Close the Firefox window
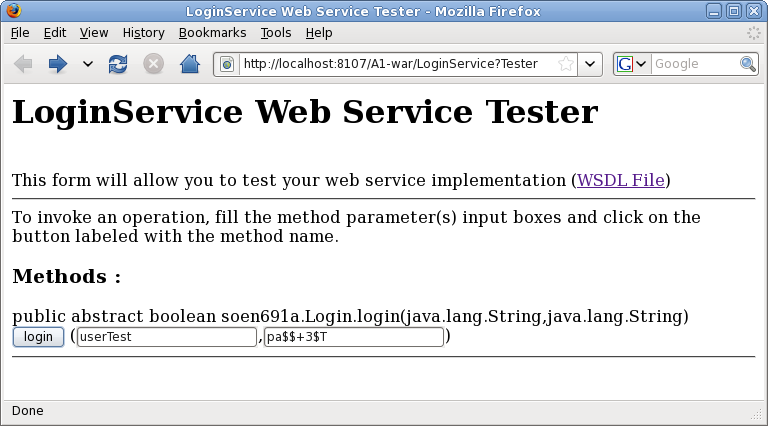Image resolution: width=768 pixels, height=426 pixels. [754, 11]
